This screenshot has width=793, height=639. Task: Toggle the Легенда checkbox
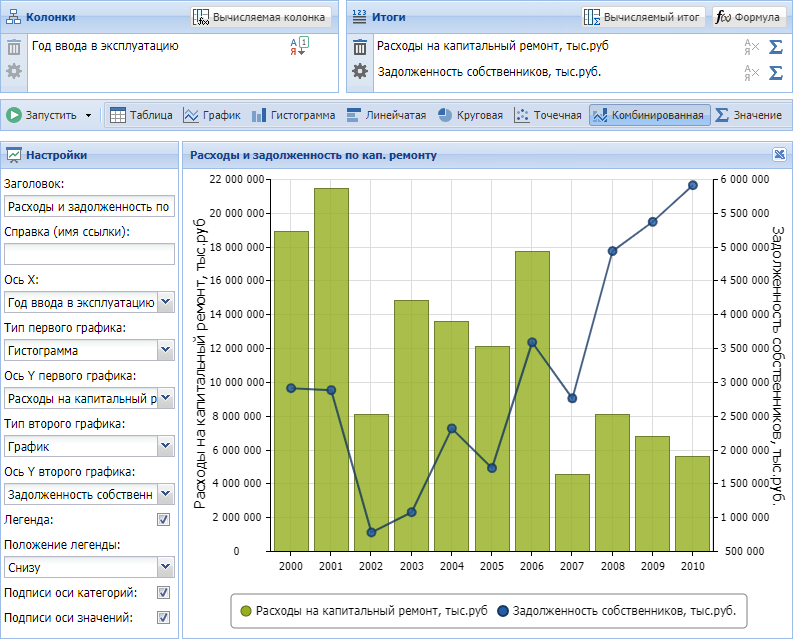pos(164,520)
